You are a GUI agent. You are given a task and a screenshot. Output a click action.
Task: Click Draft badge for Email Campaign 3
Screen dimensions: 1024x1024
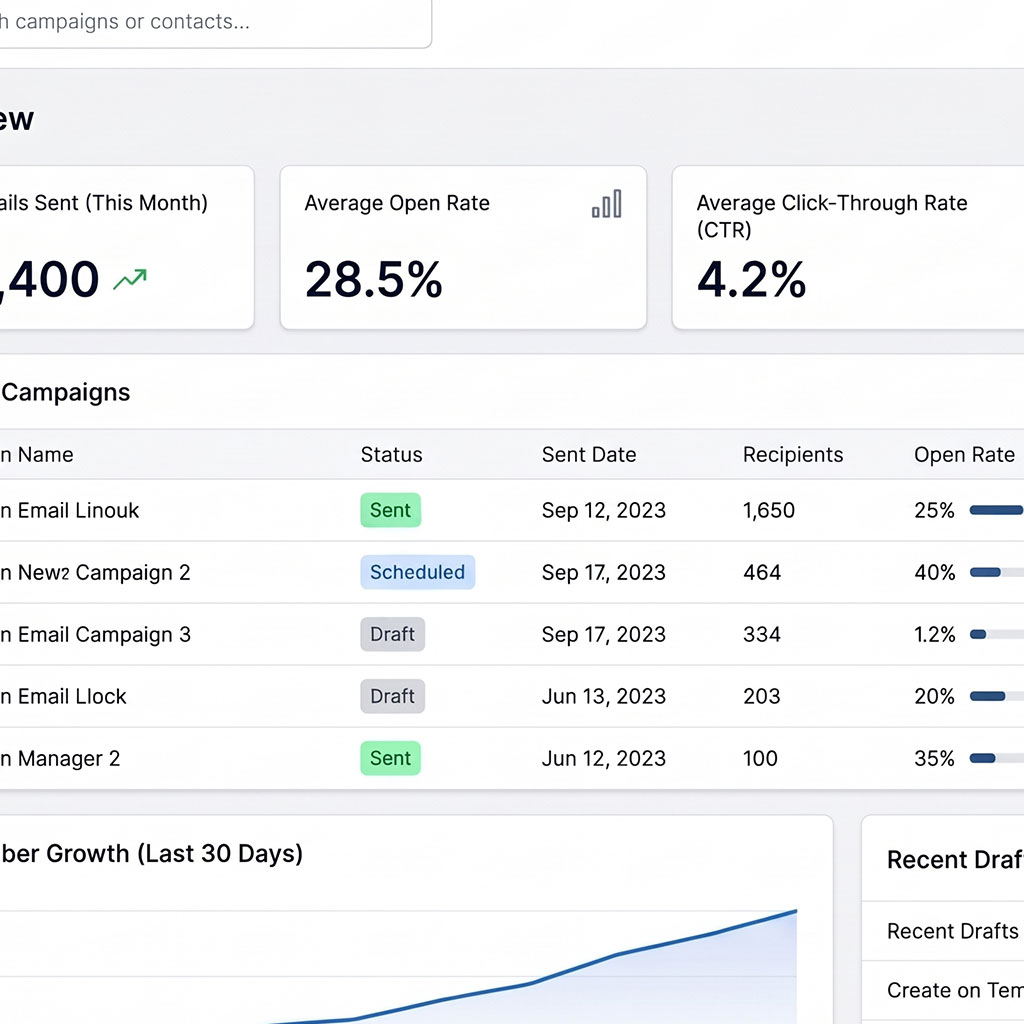(392, 634)
